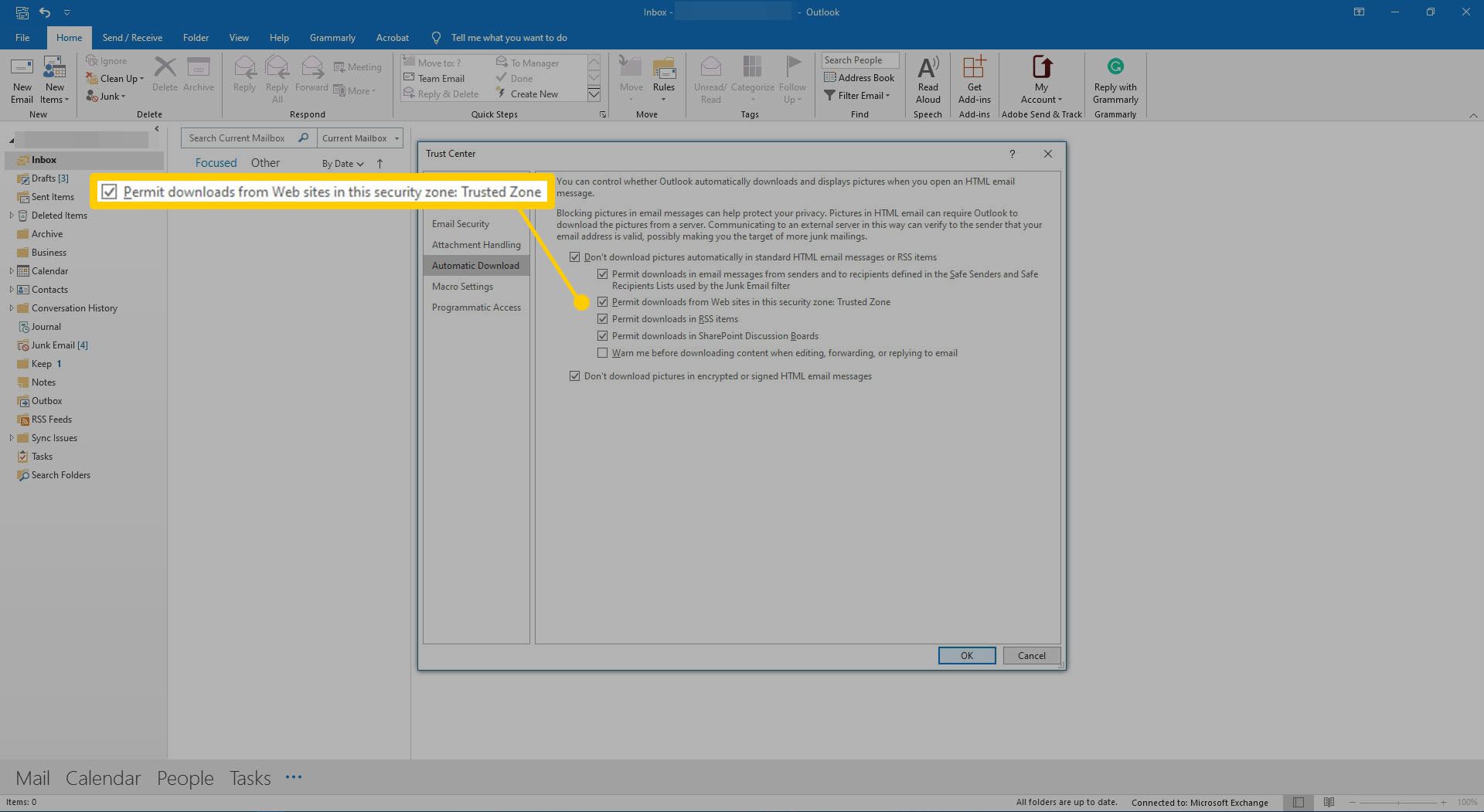Select Programmatic Access in Trust Center

(x=476, y=307)
